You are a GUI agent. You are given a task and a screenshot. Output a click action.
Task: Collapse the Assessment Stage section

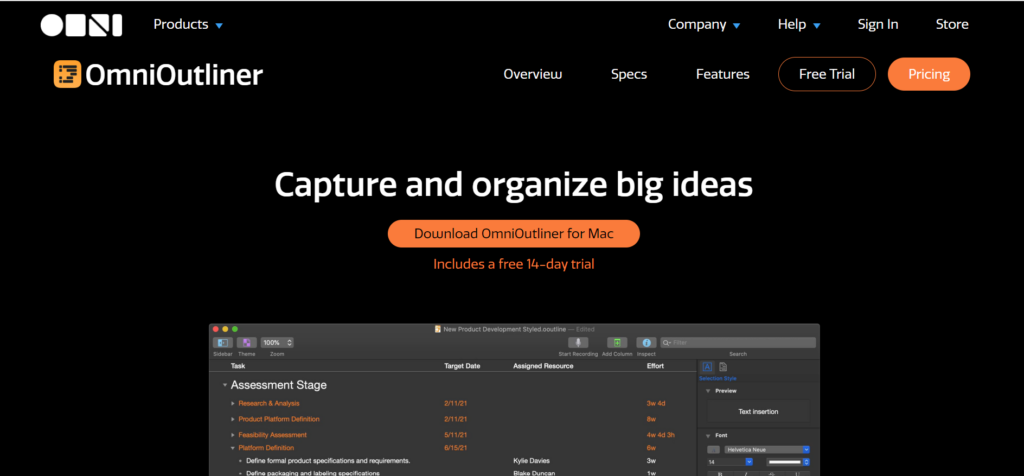click(x=225, y=385)
